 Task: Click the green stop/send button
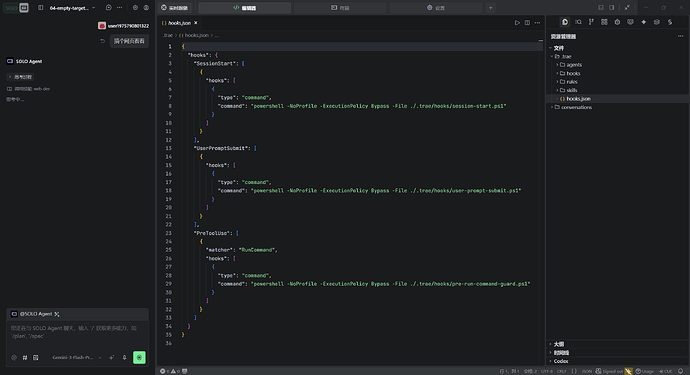[x=139, y=357]
